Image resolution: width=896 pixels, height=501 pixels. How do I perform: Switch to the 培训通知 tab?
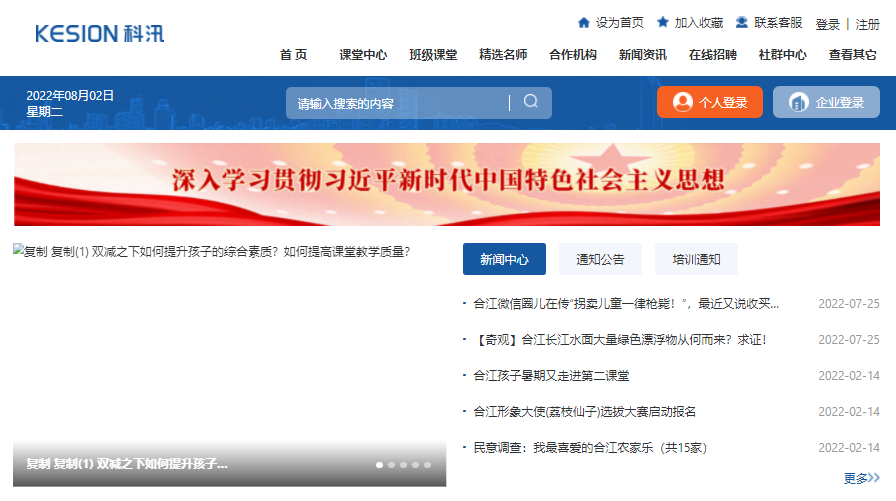[x=696, y=259]
